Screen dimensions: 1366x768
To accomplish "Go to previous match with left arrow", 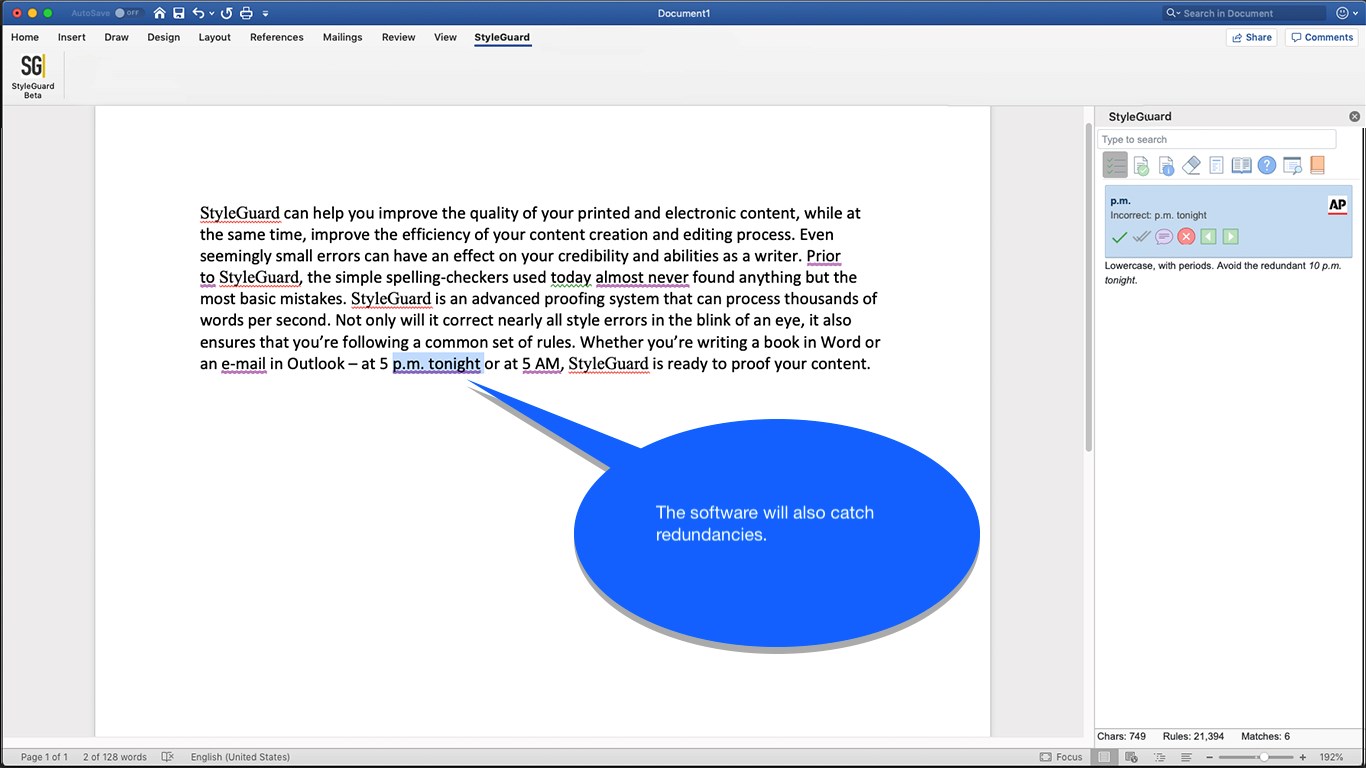I will pyautogui.click(x=1208, y=237).
